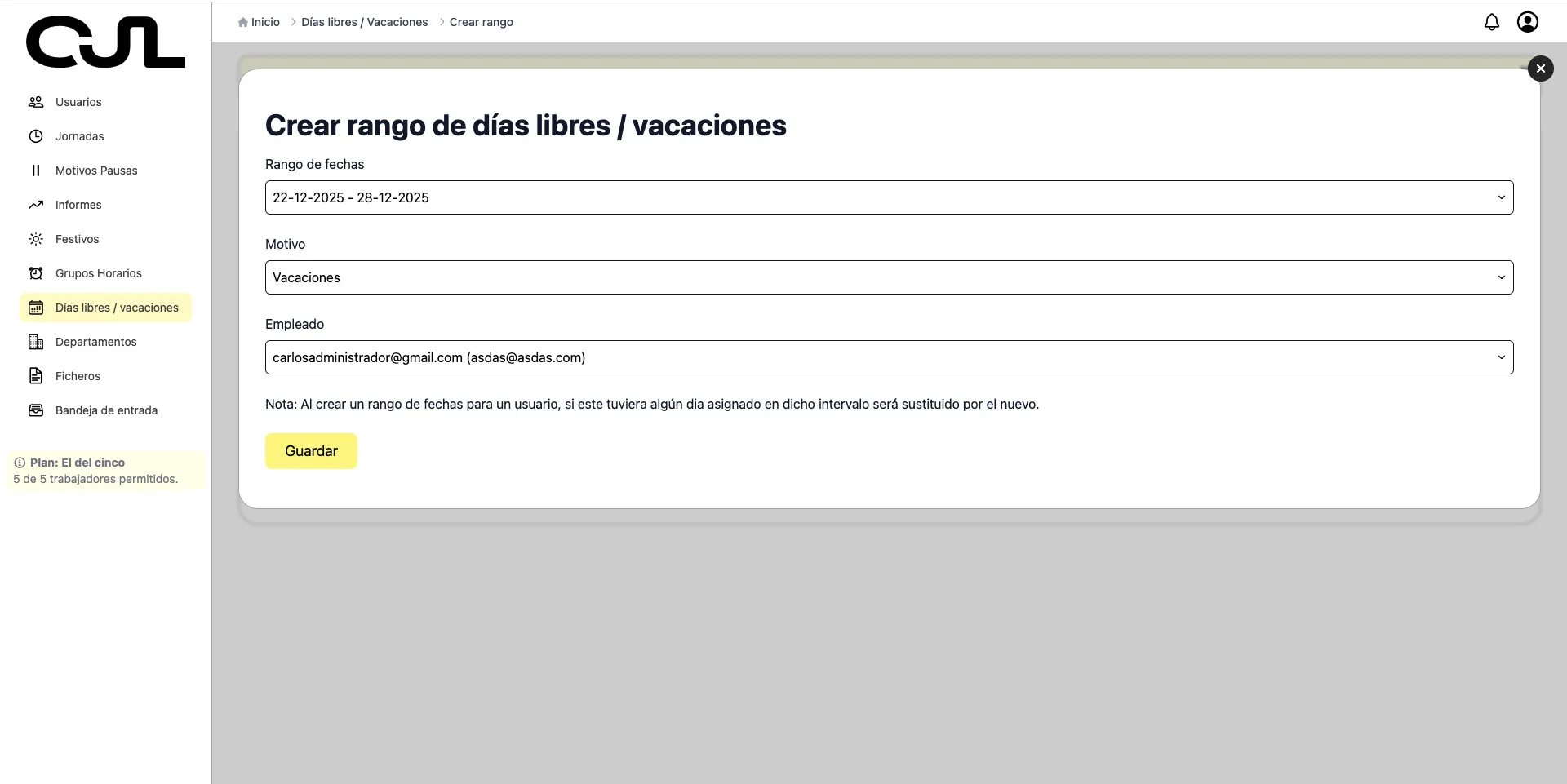Open the Motivo dropdown showing Vacaciones
Viewport: 1567px width, 784px height.
point(889,277)
